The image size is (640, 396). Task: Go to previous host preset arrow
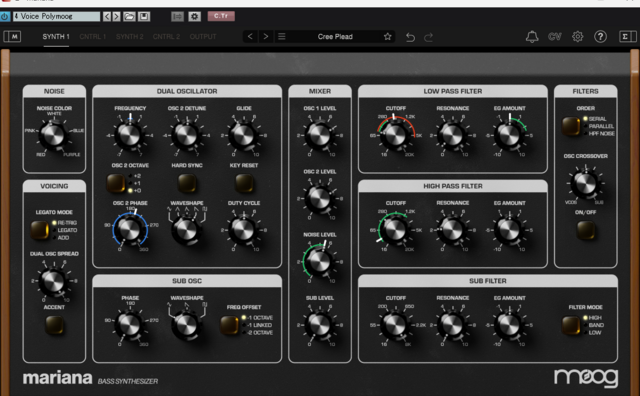(x=107, y=16)
